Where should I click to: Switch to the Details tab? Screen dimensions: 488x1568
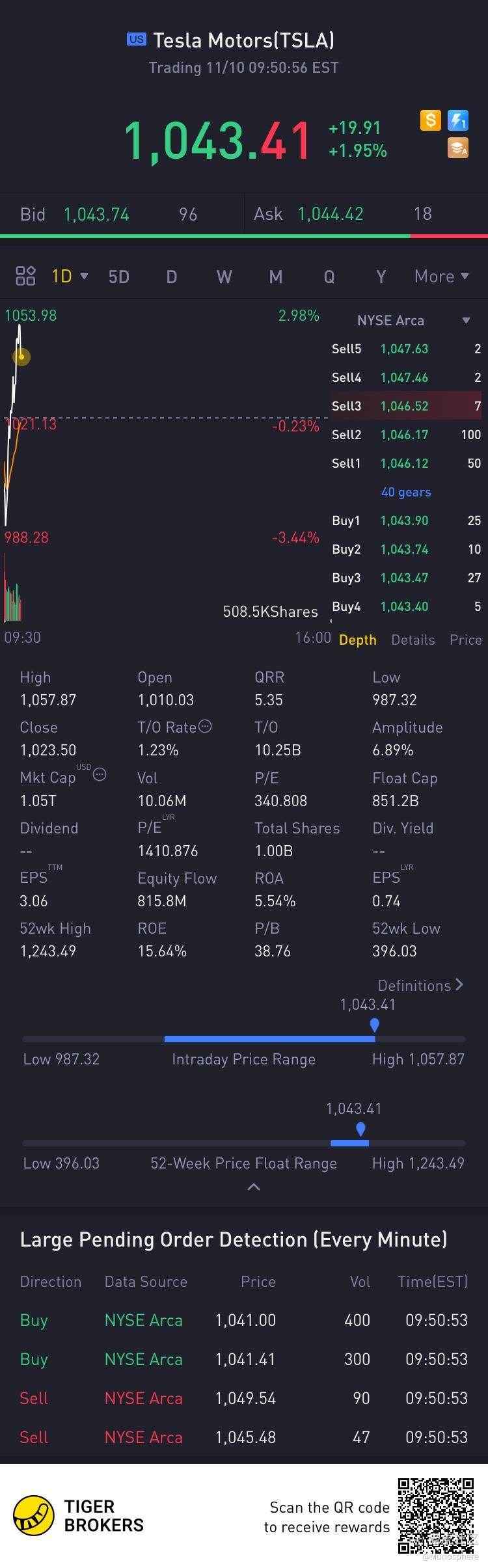click(413, 640)
